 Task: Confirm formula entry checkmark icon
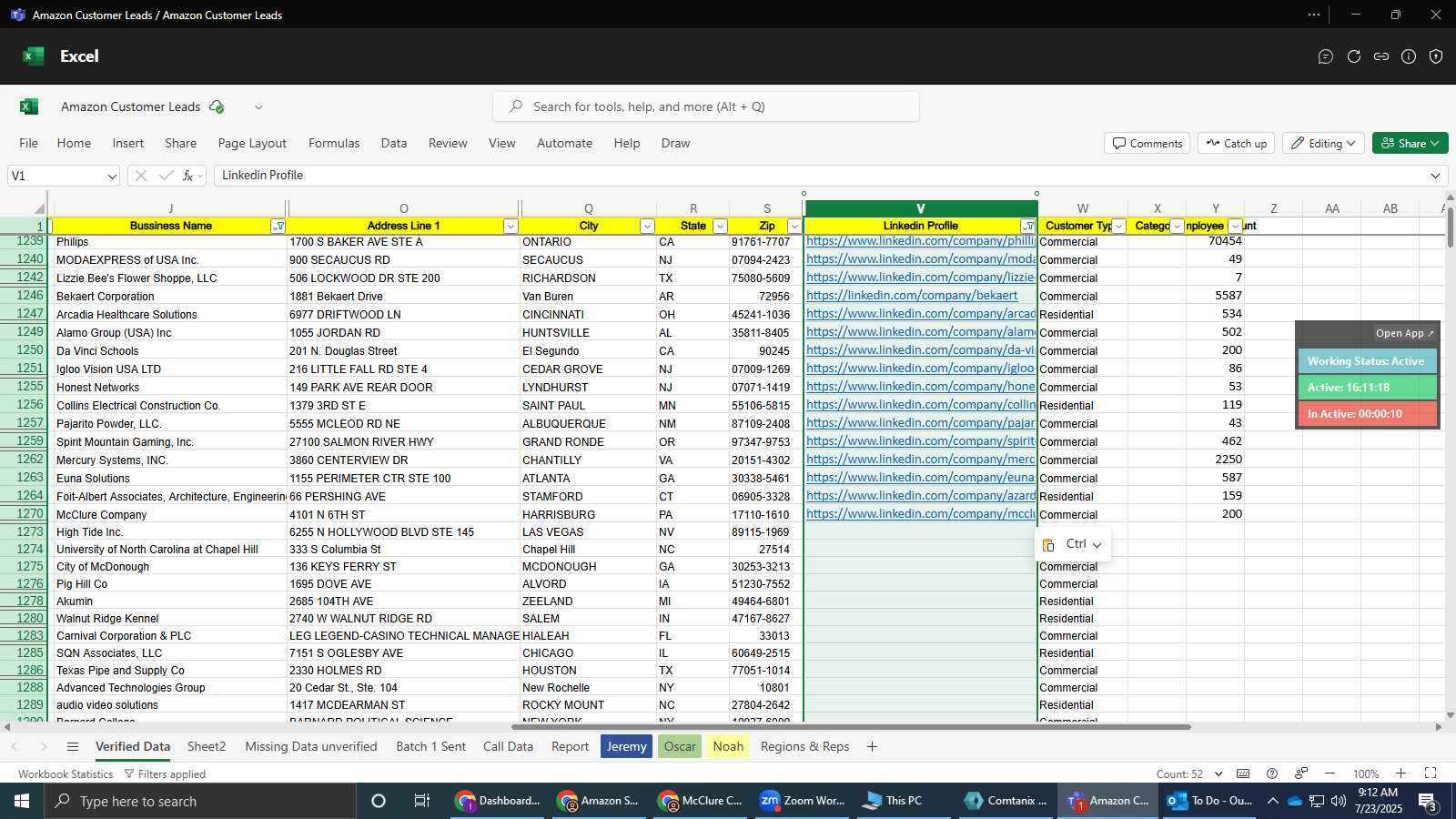(x=166, y=176)
